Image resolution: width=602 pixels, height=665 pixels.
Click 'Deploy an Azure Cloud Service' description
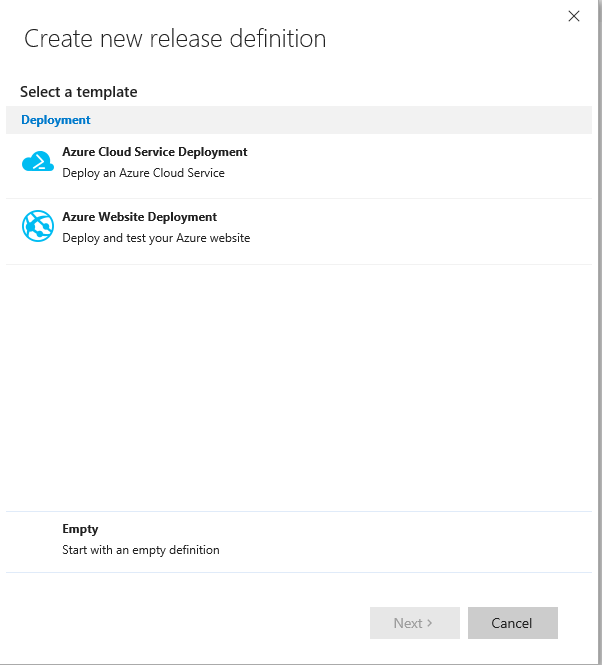pyautogui.click(x=143, y=173)
